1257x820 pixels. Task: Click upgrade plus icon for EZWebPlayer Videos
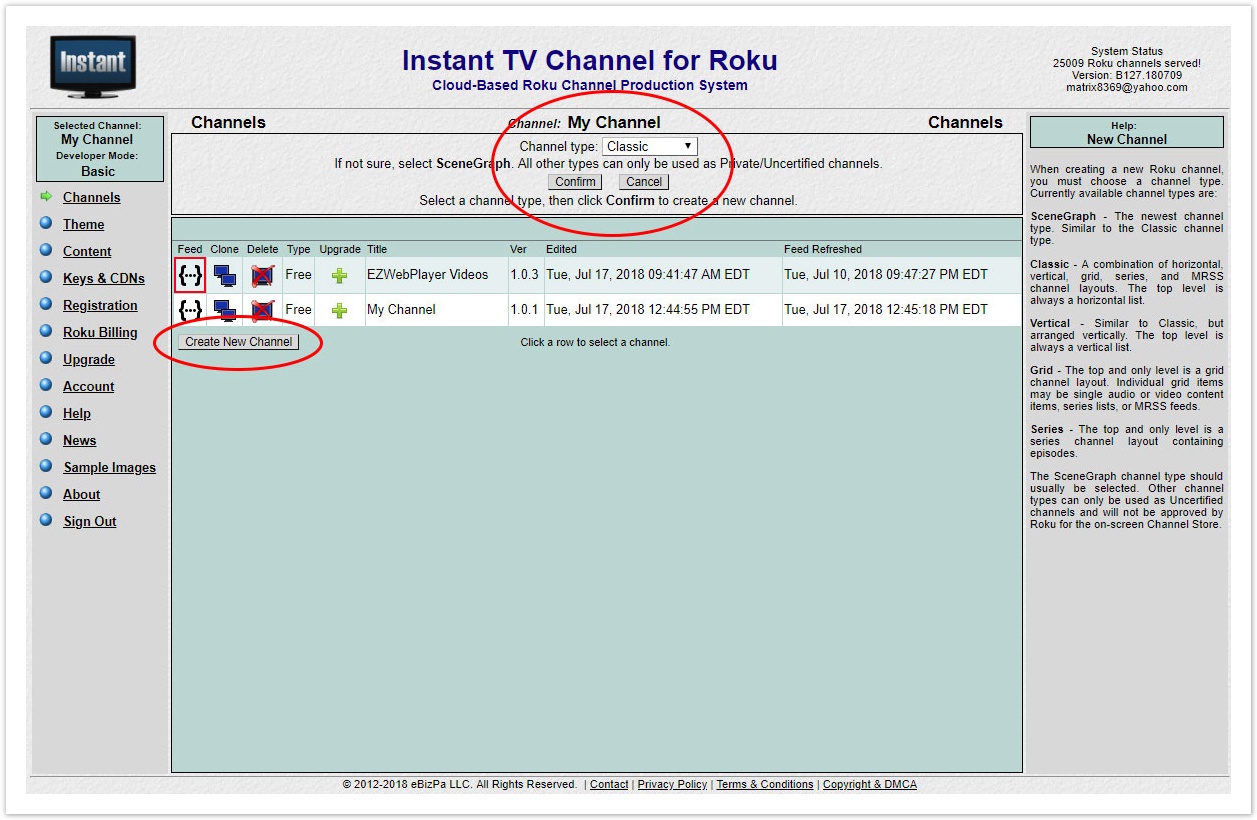pyautogui.click(x=339, y=275)
